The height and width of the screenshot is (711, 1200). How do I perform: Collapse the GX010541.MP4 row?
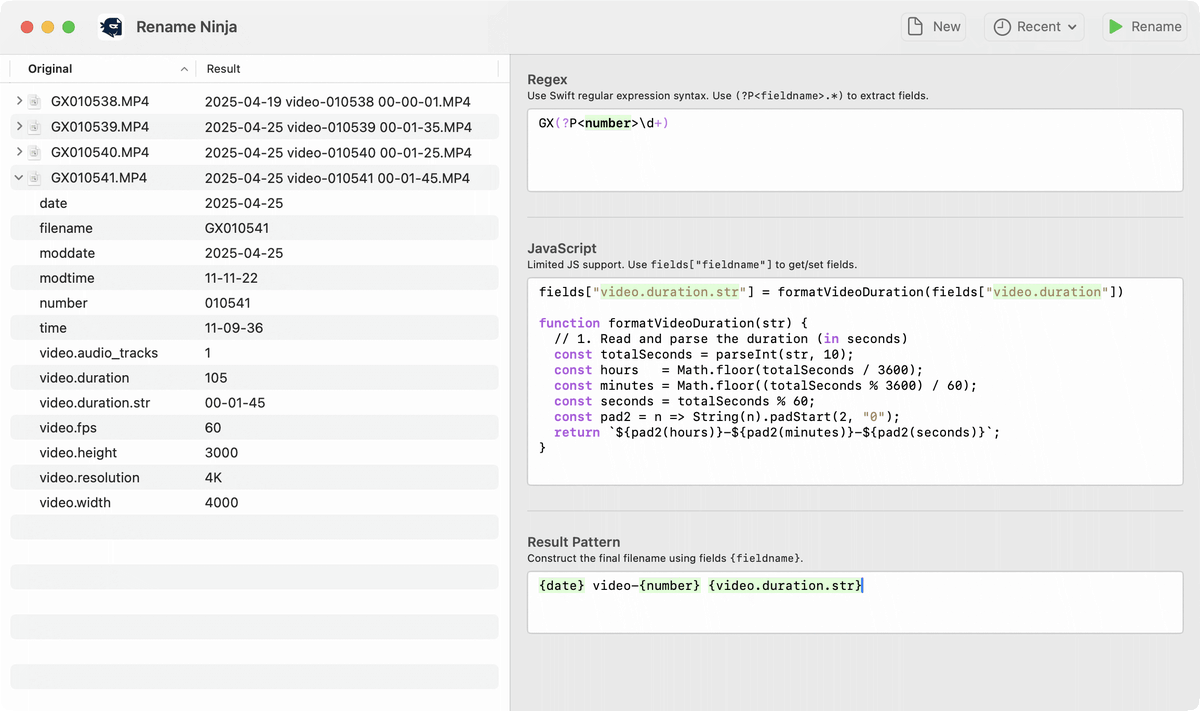point(19,178)
